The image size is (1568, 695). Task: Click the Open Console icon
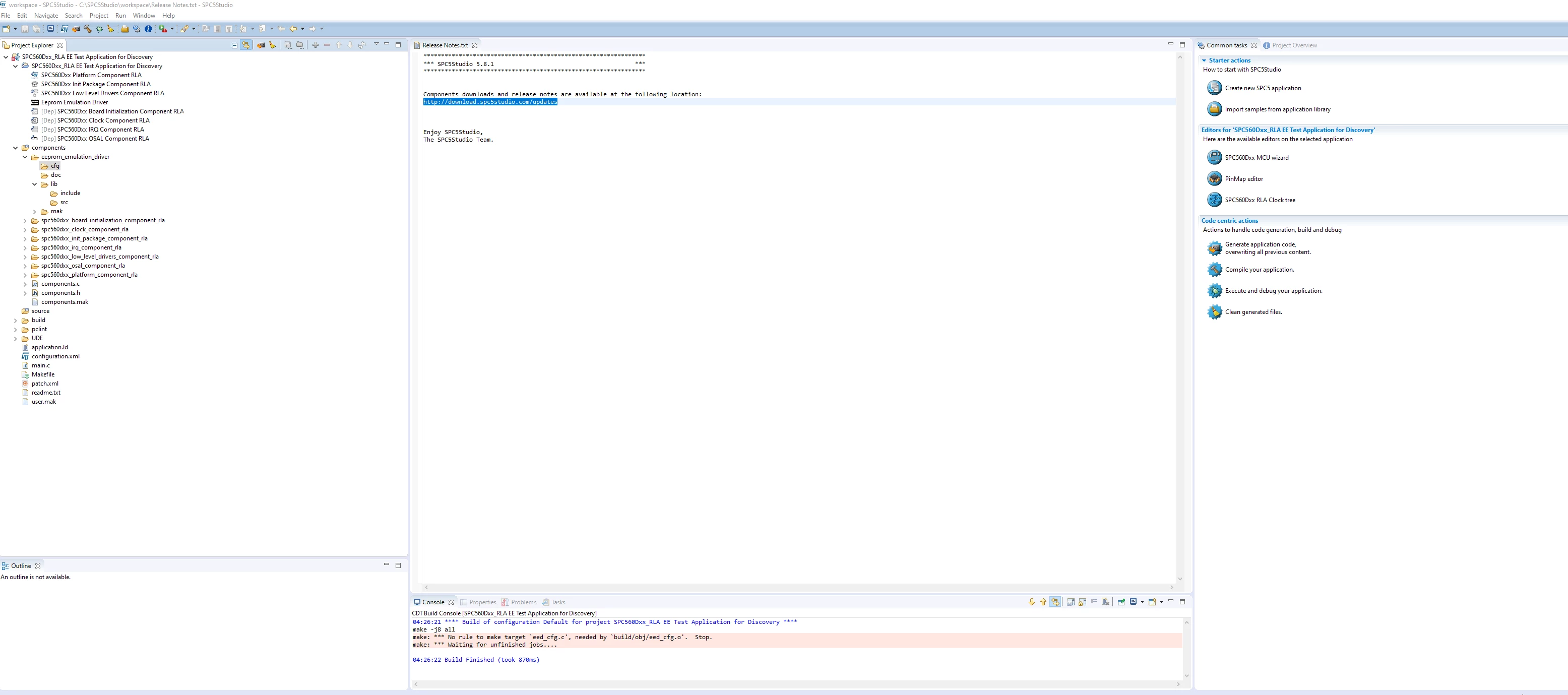tap(1152, 602)
